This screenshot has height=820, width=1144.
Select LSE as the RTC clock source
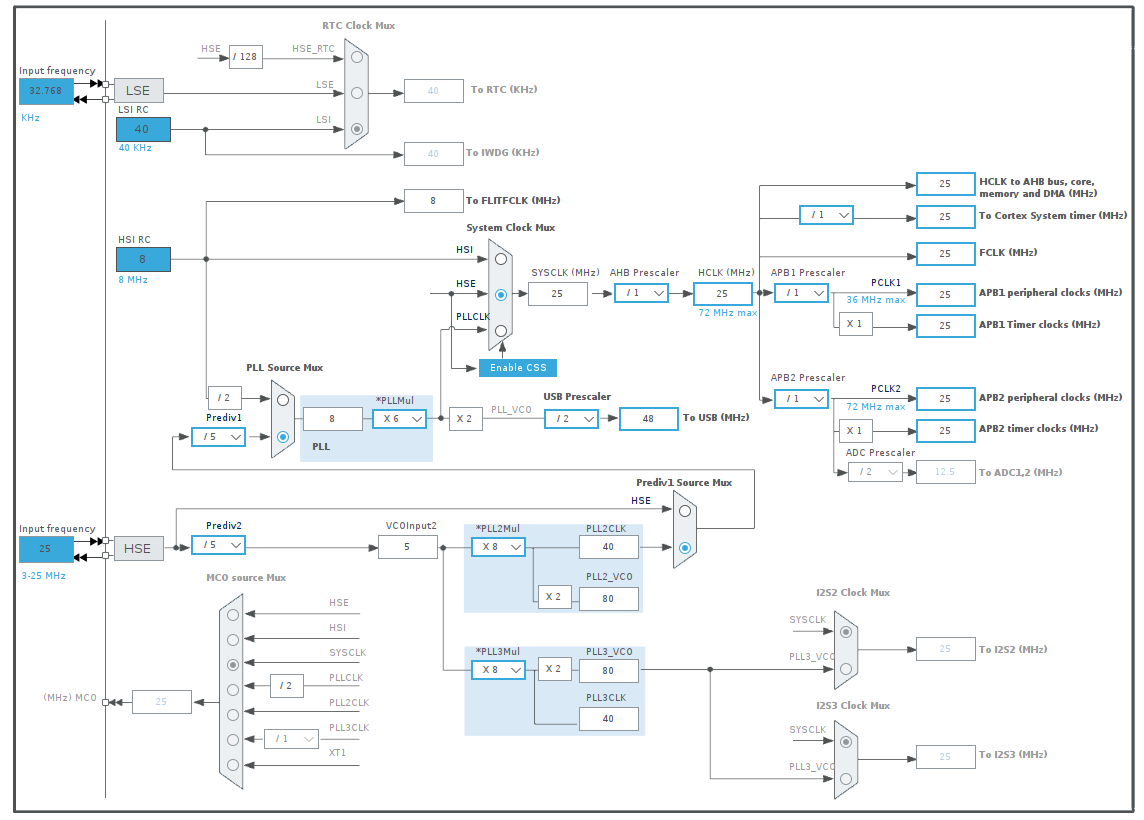coord(355,91)
